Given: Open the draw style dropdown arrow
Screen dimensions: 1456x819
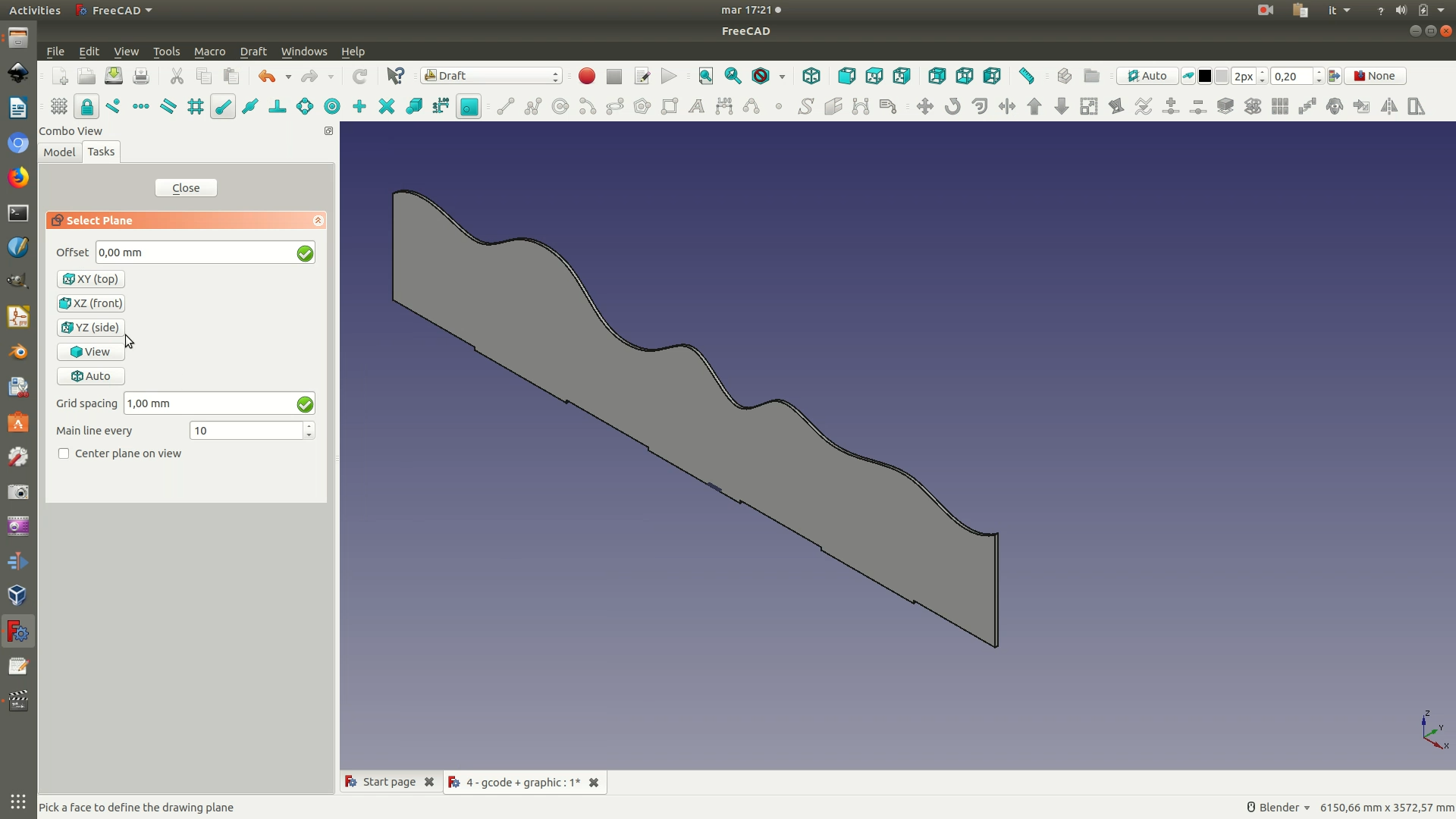Looking at the screenshot, I should coord(782,77).
